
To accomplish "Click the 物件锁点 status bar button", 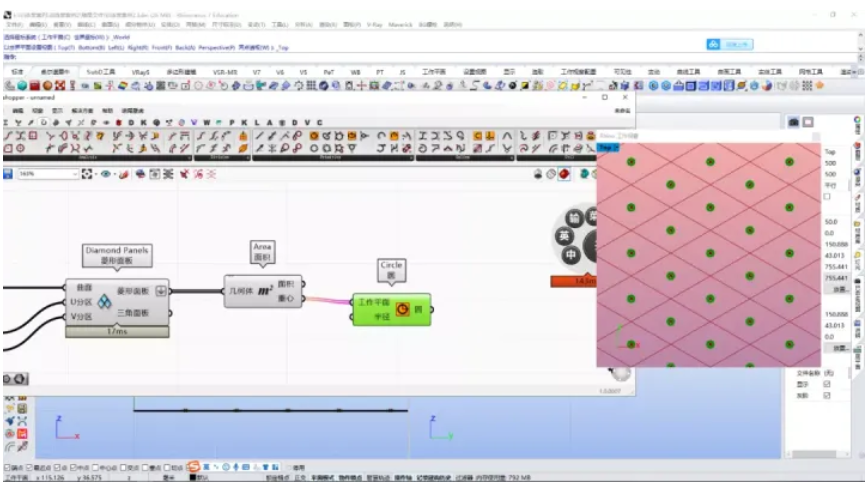I will click(349, 478).
